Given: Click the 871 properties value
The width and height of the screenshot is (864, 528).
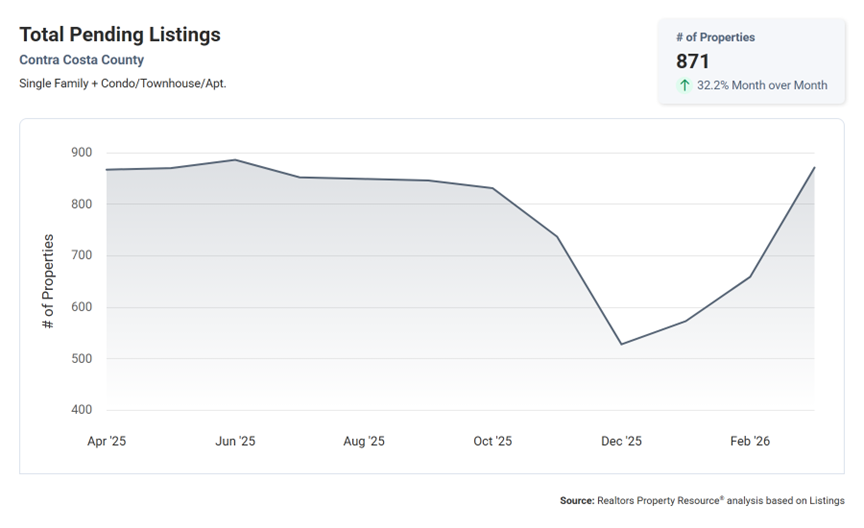Looking at the screenshot, I should [693, 62].
